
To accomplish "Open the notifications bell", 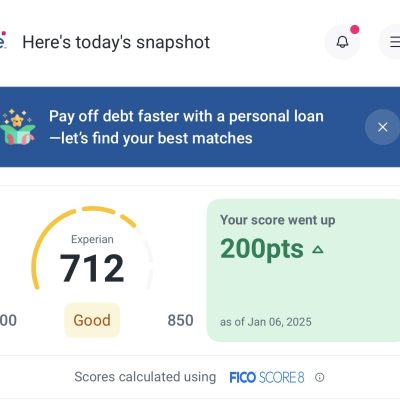I will coord(342,42).
